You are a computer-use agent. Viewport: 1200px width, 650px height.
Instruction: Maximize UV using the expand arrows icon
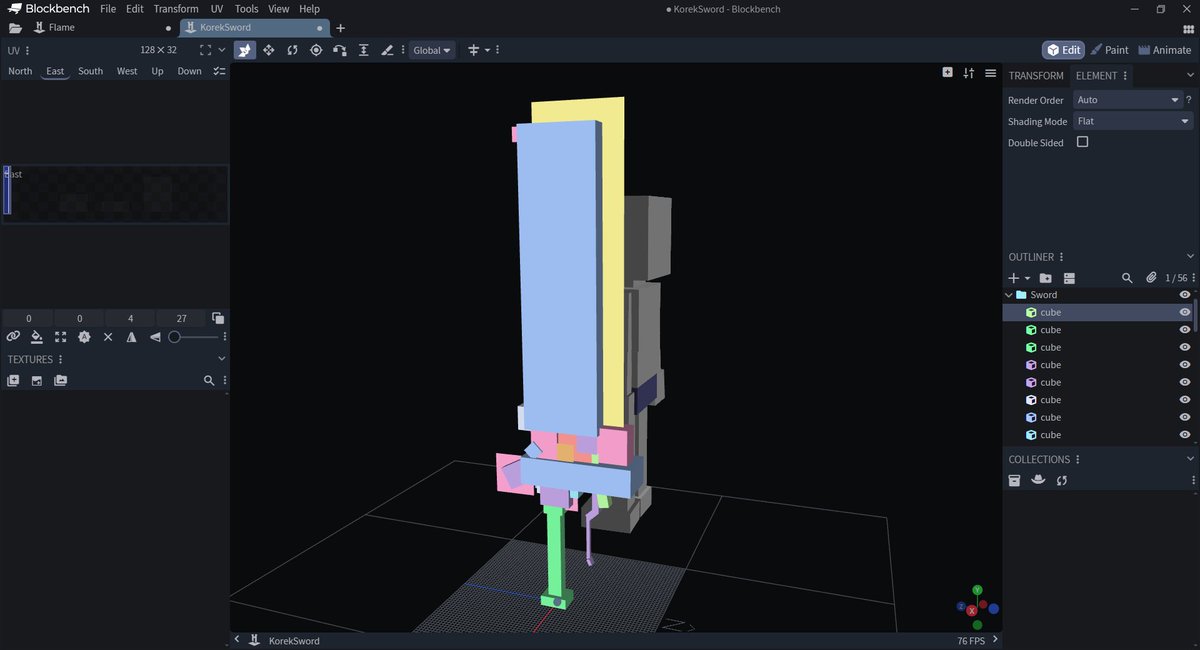pyautogui.click(x=61, y=337)
